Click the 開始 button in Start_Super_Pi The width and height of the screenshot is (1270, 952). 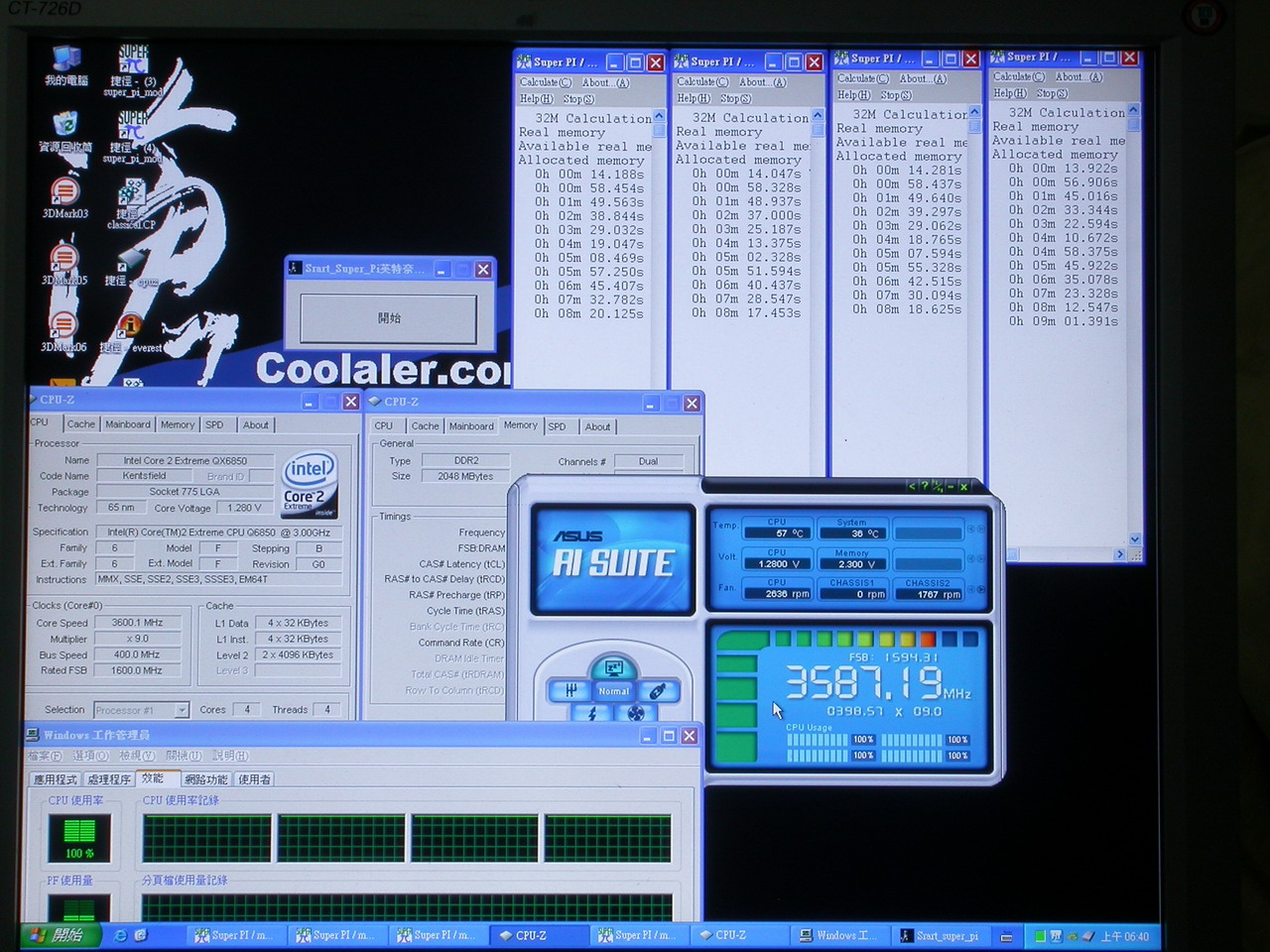pos(389,318)
